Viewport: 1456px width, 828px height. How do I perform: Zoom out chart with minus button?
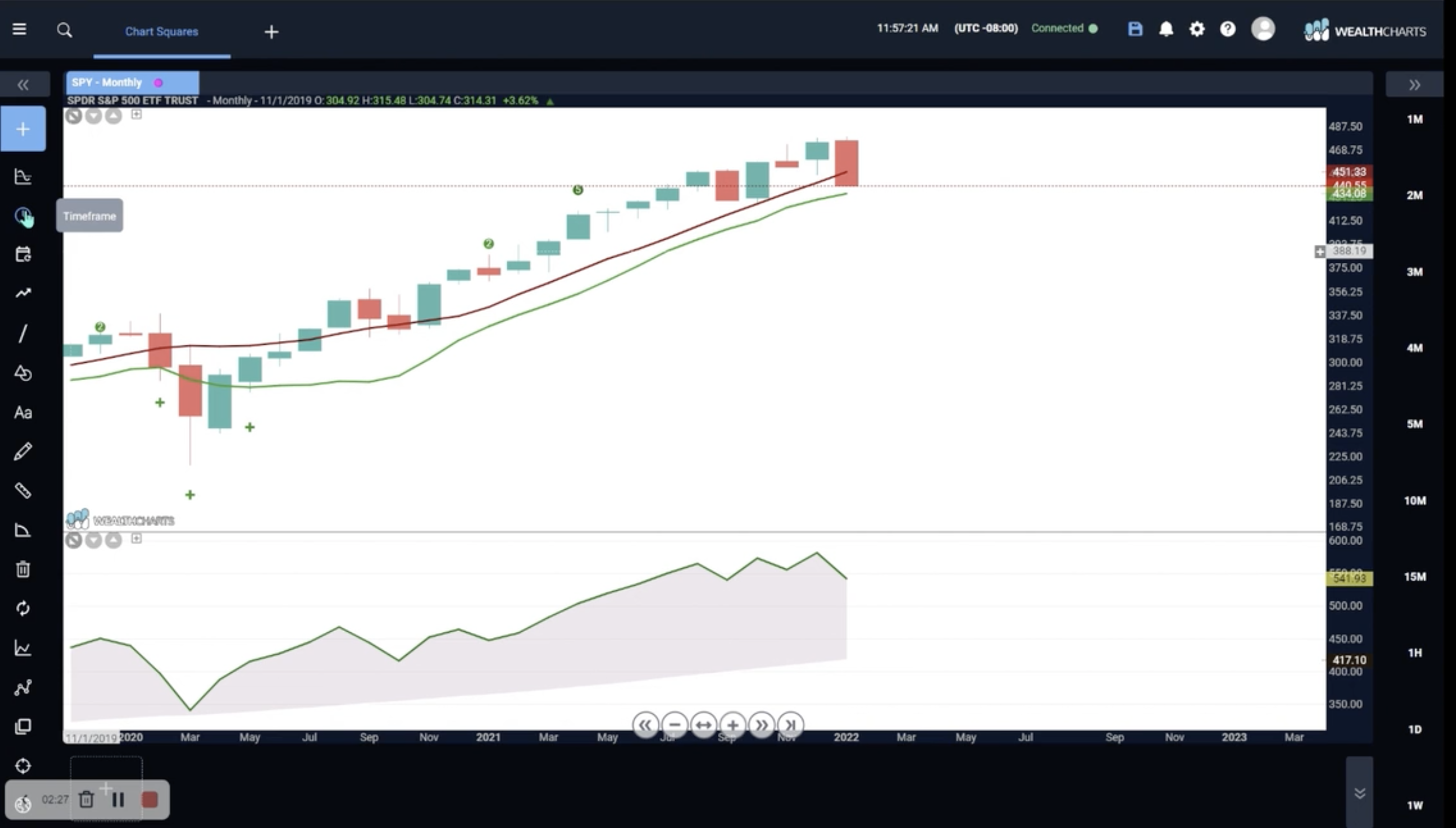pos(674,725)
